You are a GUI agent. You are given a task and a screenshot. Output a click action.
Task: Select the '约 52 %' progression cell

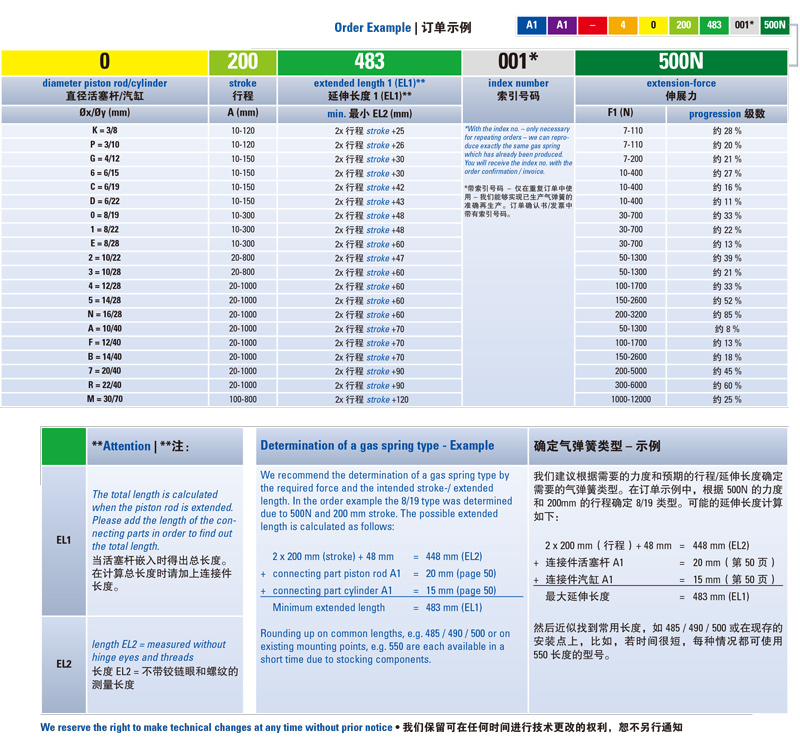point(727,301)
